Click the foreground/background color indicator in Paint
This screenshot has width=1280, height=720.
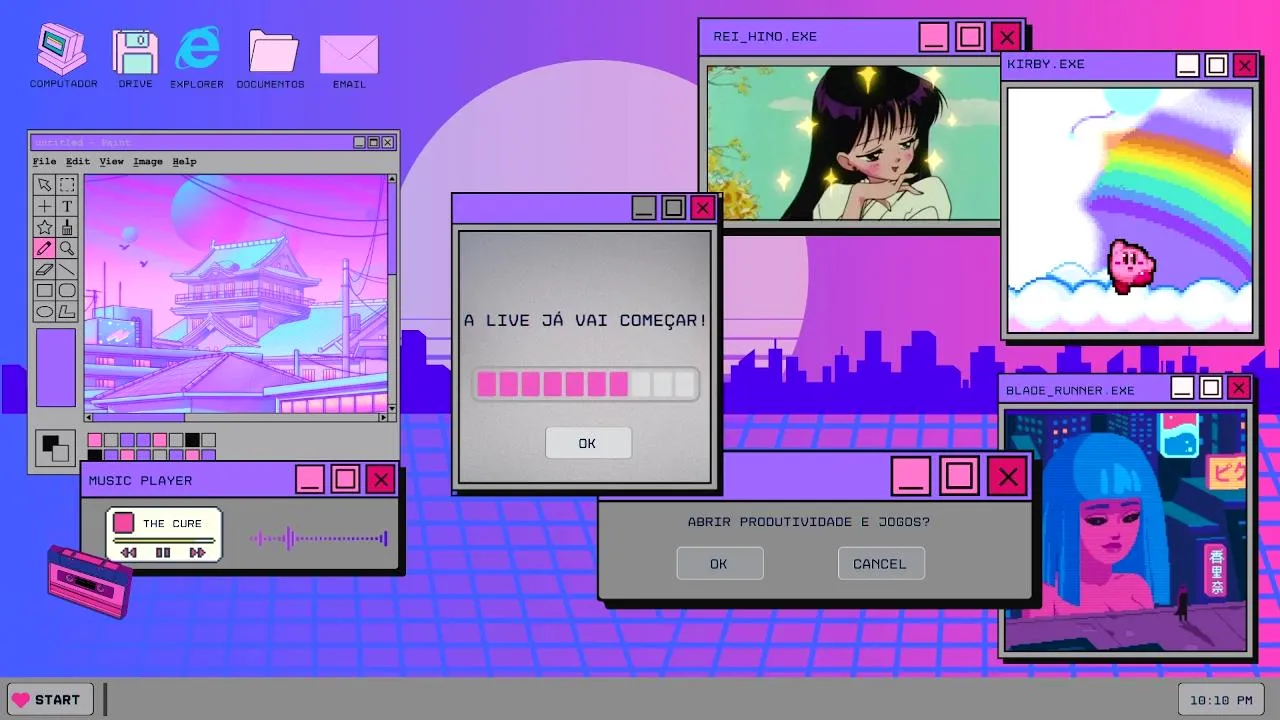56,447
